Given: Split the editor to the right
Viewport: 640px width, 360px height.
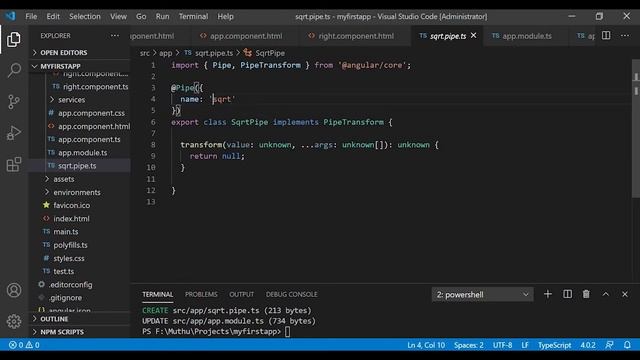Looking at the screenshot, I should [606, 36].
